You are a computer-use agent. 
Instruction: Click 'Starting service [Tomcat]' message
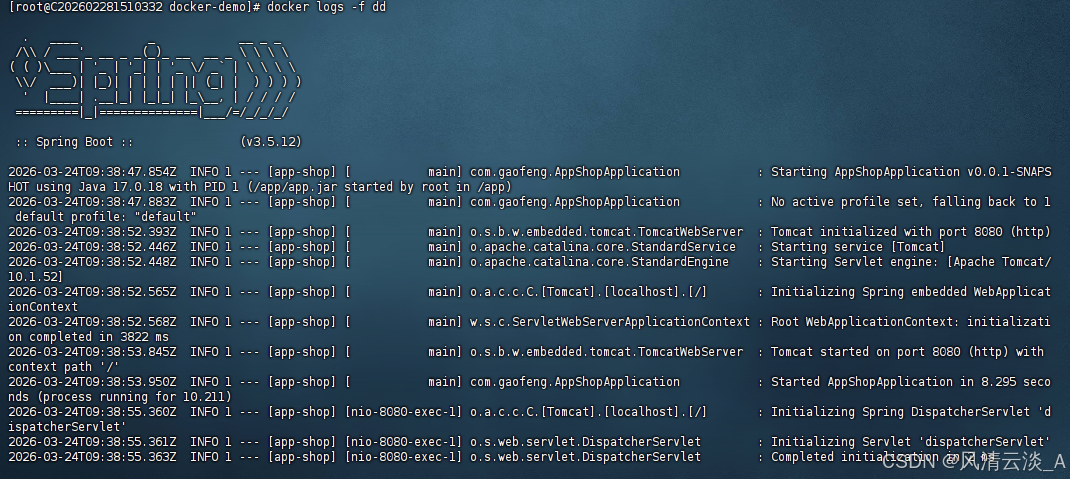(x=858, y=247)
